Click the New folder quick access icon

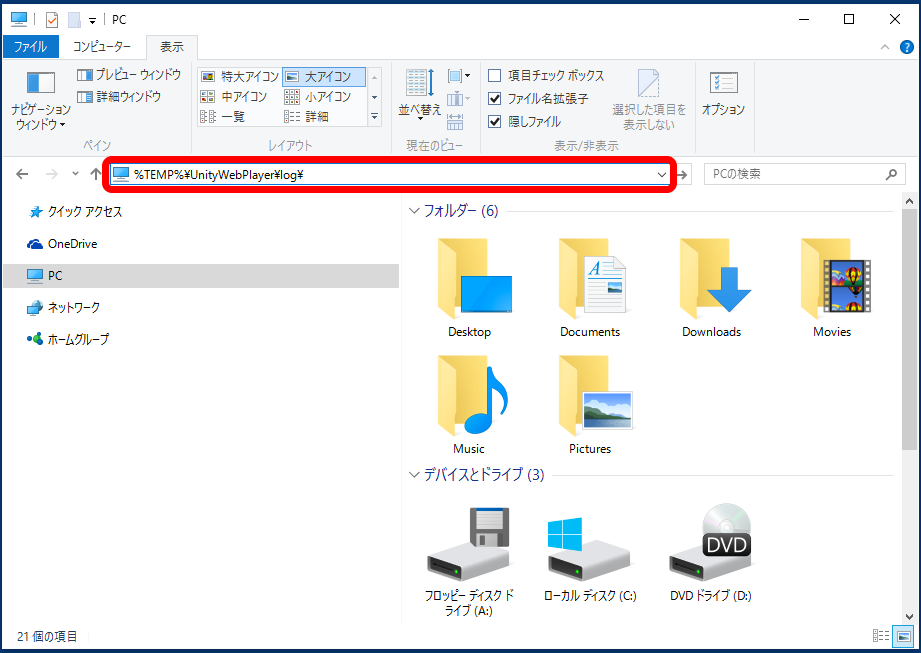point(74,20)
